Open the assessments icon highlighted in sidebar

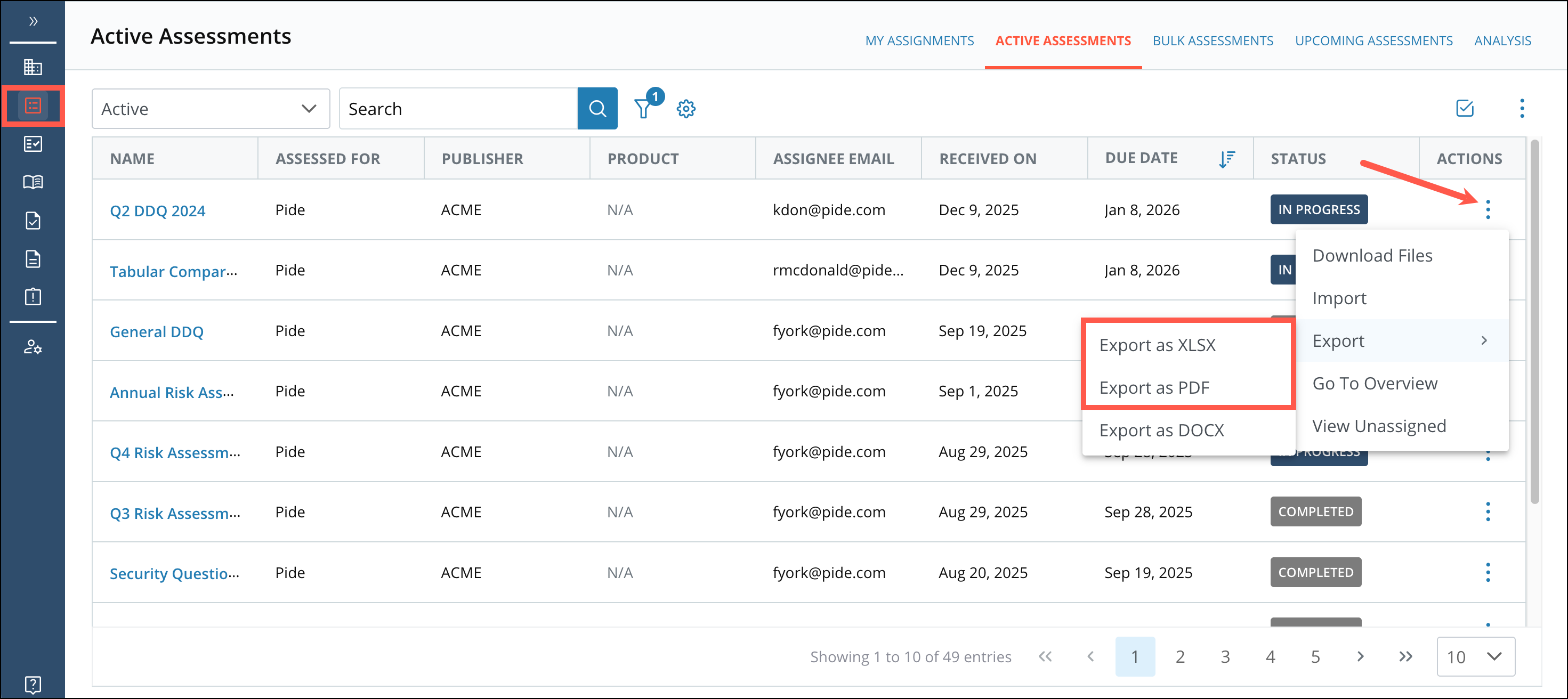[33, 105]
